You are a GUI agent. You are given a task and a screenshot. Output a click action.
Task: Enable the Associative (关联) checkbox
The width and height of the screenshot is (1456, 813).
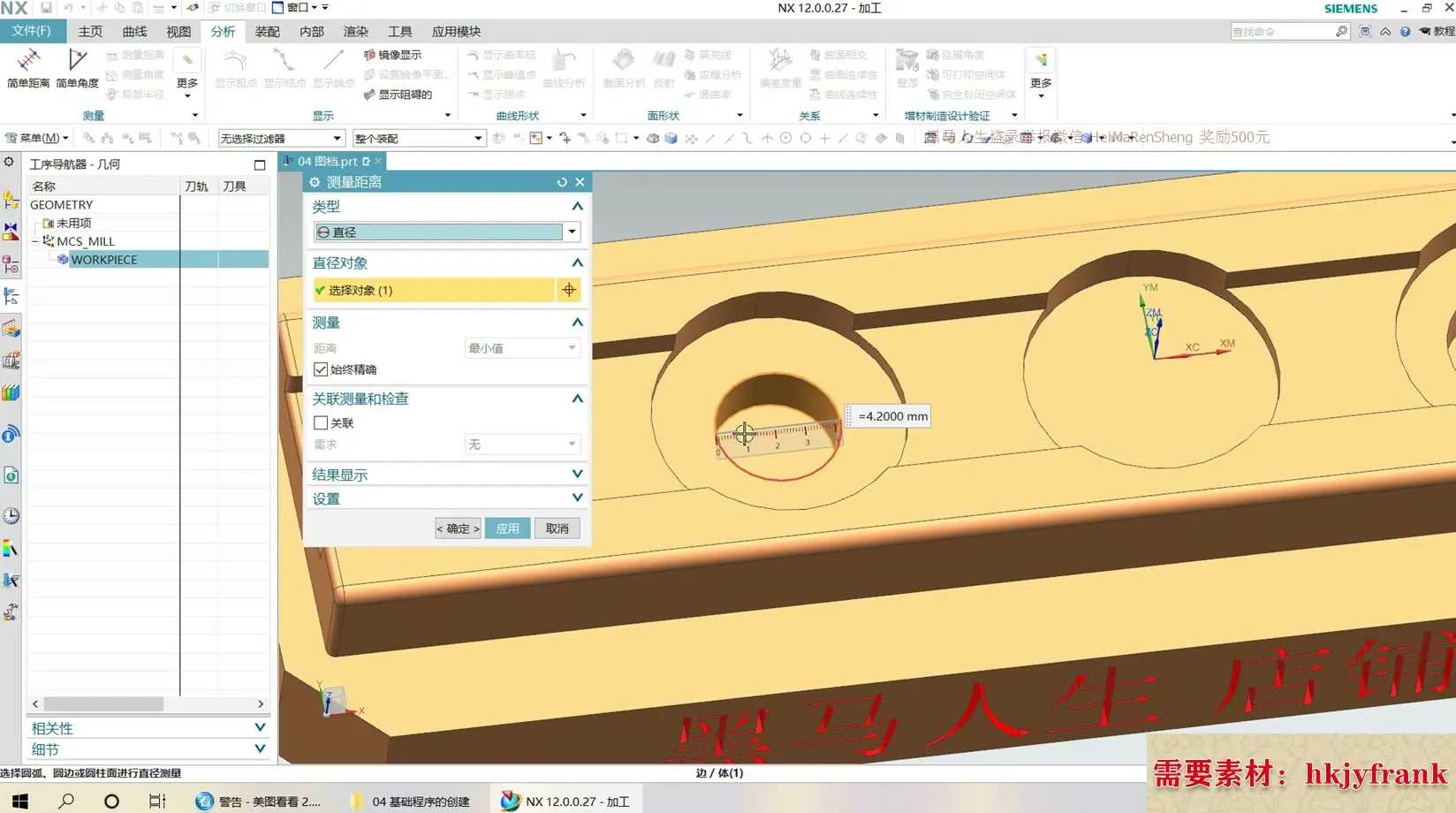pyautogui.click(x=321, y=423)
